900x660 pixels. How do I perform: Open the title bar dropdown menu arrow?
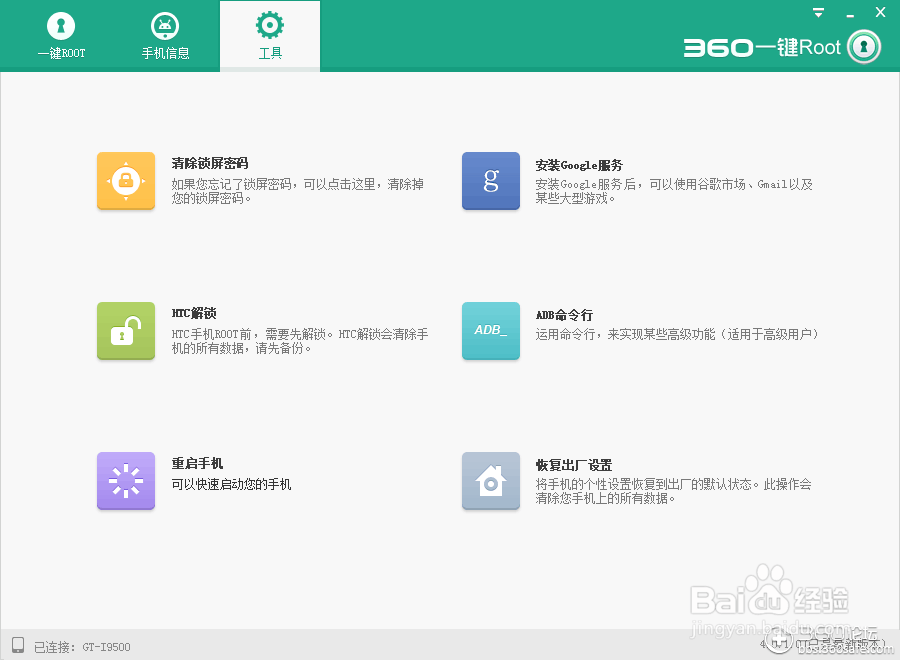818,13
